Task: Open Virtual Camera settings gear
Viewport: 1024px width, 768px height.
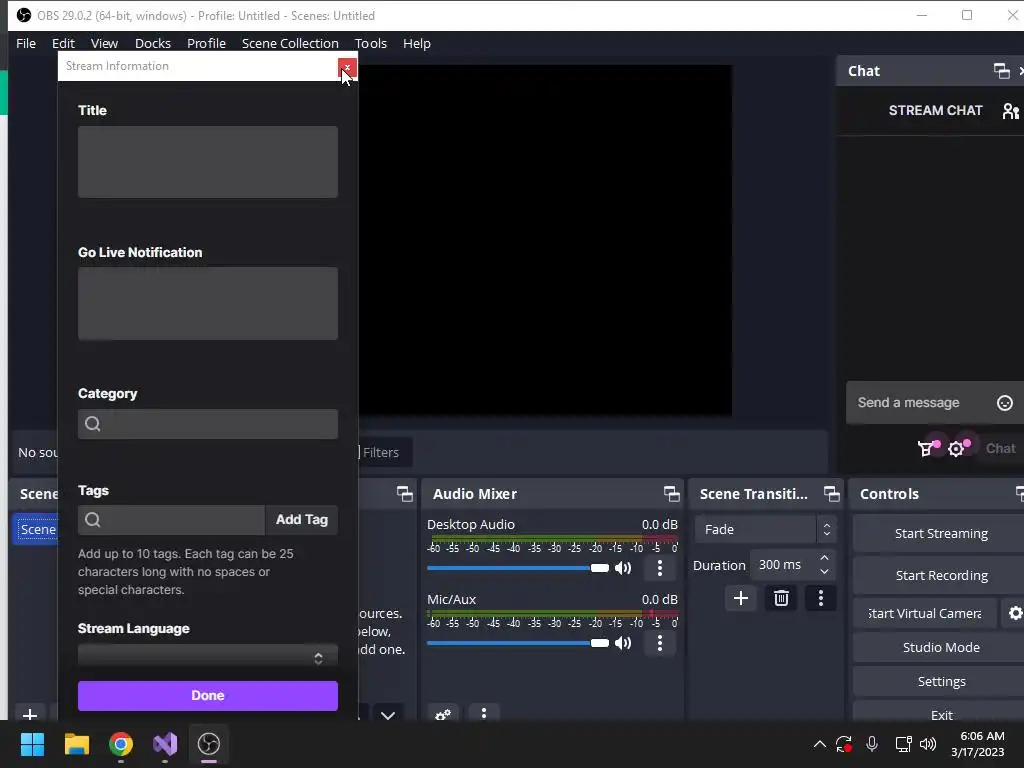Action: (1014, 613)
